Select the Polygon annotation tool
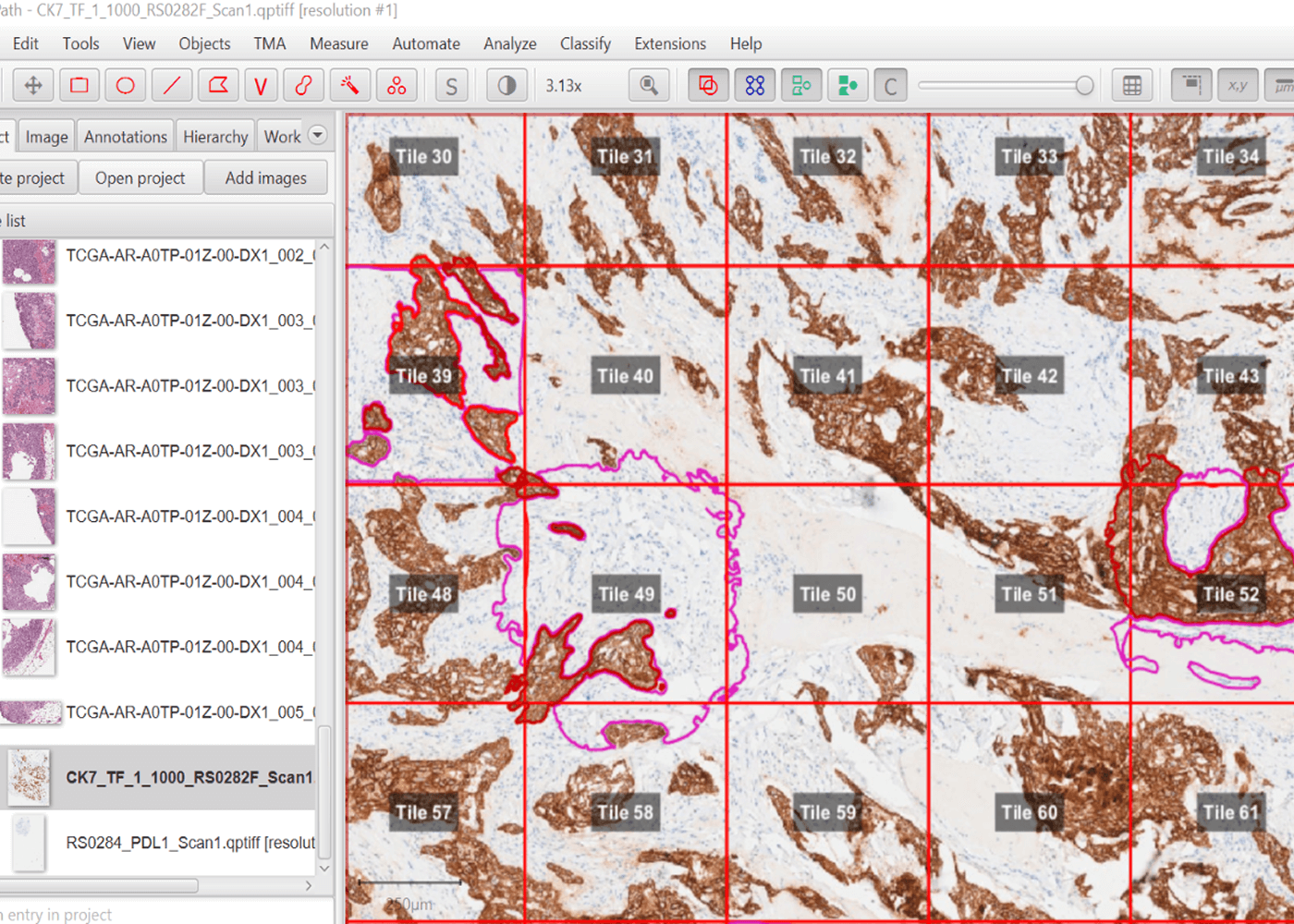Screen dimensions: 1294x924 (x=218, y=86)
